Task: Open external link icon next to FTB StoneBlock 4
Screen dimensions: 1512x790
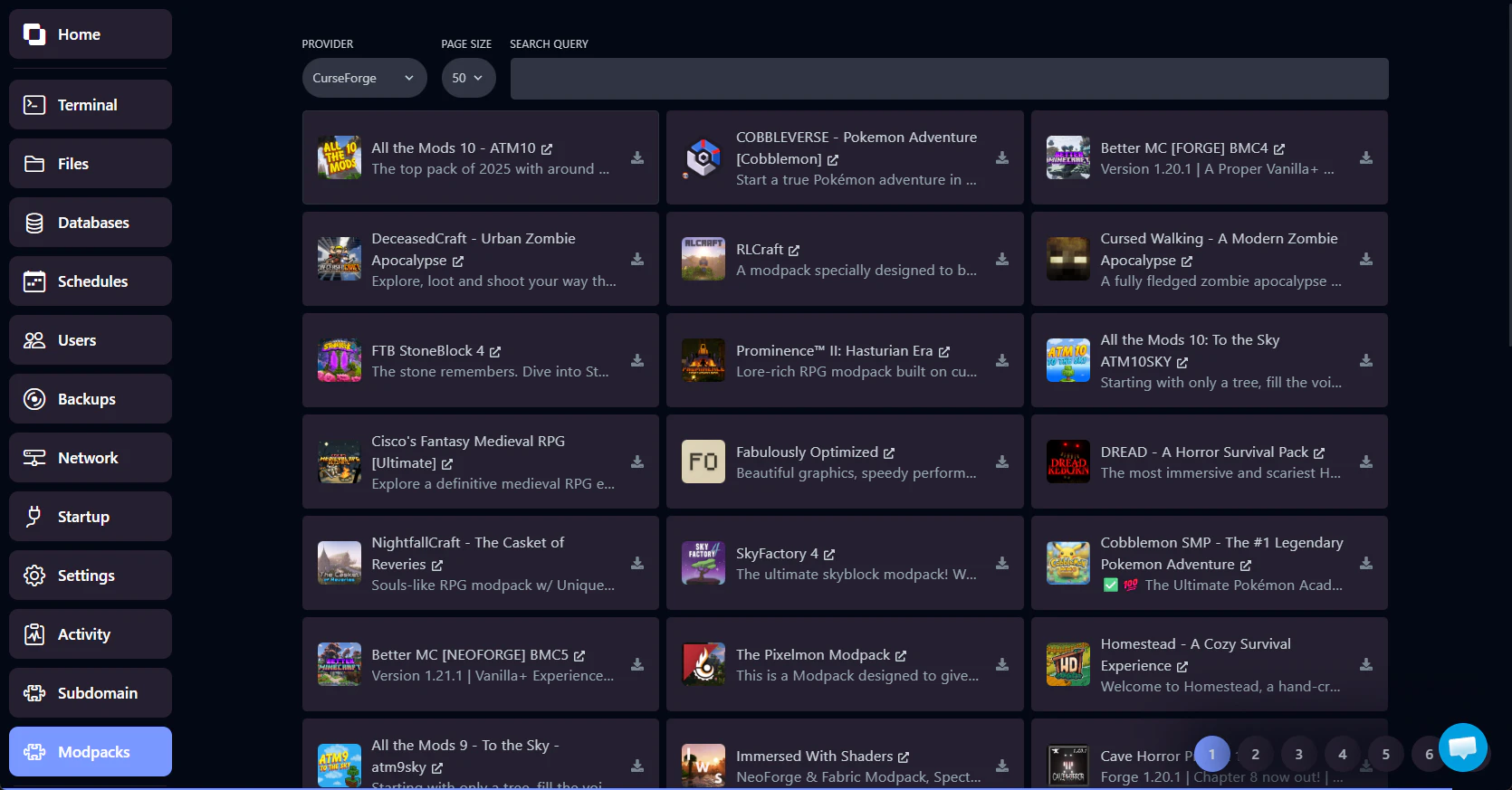Action: [x=495, y=351]
